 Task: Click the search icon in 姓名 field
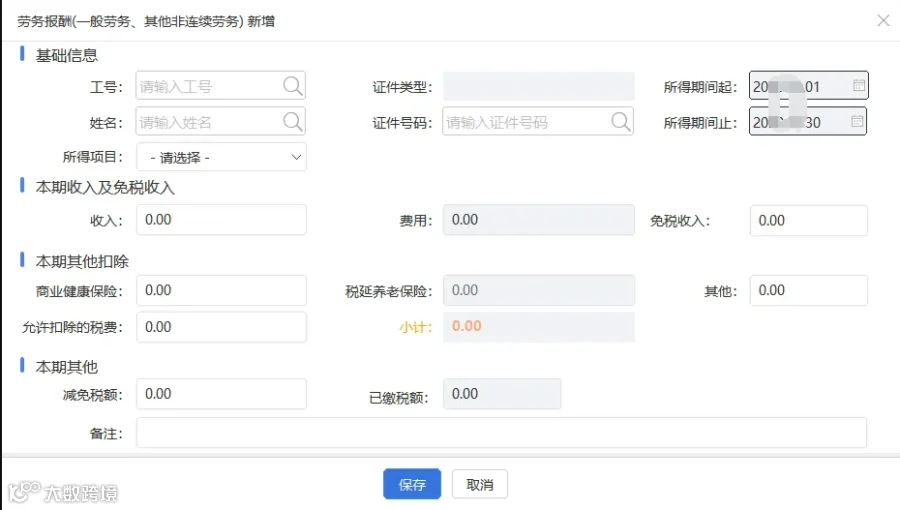point(292,122)
